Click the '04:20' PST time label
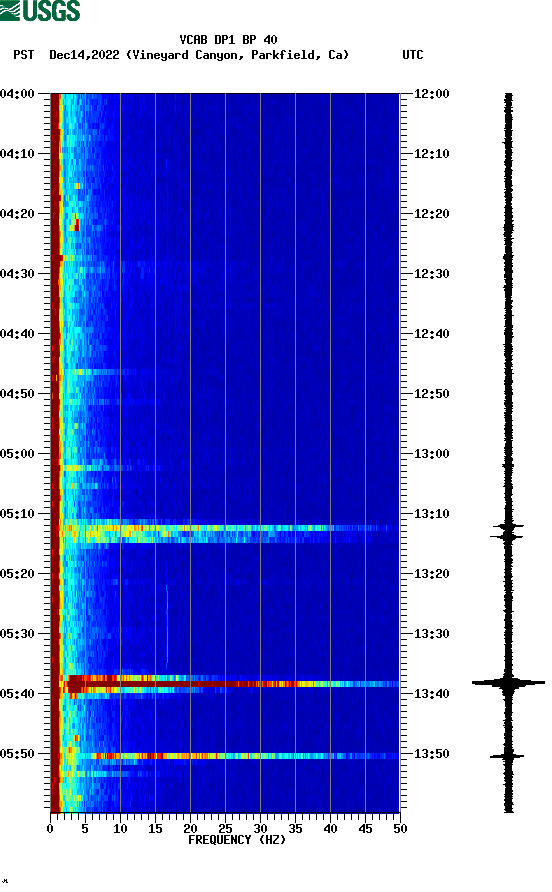The image size is (552, 892). 17,214
